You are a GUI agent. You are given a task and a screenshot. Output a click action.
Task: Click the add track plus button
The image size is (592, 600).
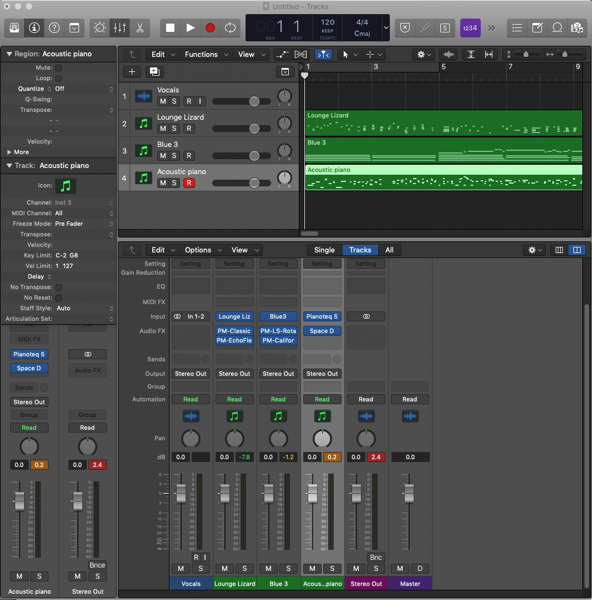tap(132, 72)
